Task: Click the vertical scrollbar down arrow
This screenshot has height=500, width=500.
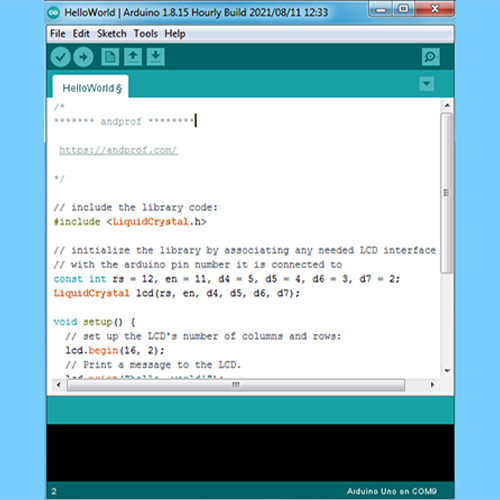Action: pyautogui.click(x=447, y=370)
